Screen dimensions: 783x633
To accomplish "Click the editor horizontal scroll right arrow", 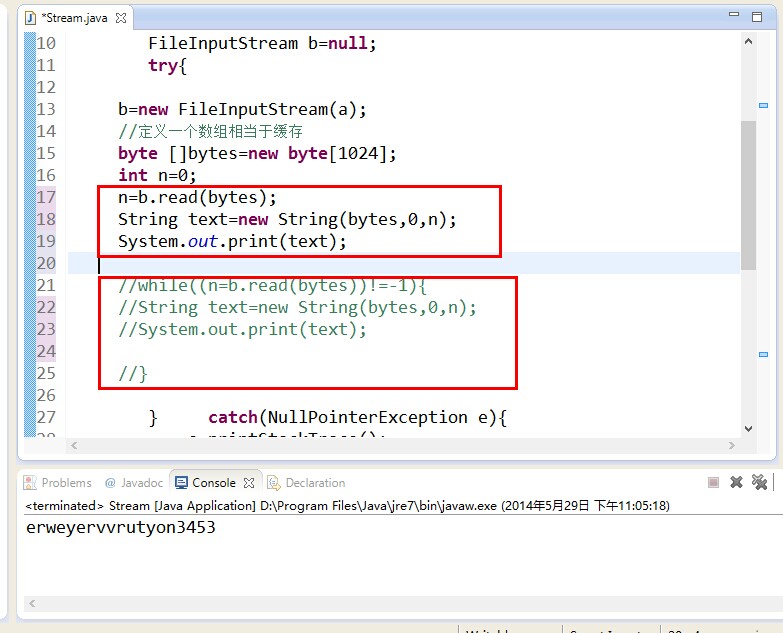I will pyautogui.click(x=732, y=445).
